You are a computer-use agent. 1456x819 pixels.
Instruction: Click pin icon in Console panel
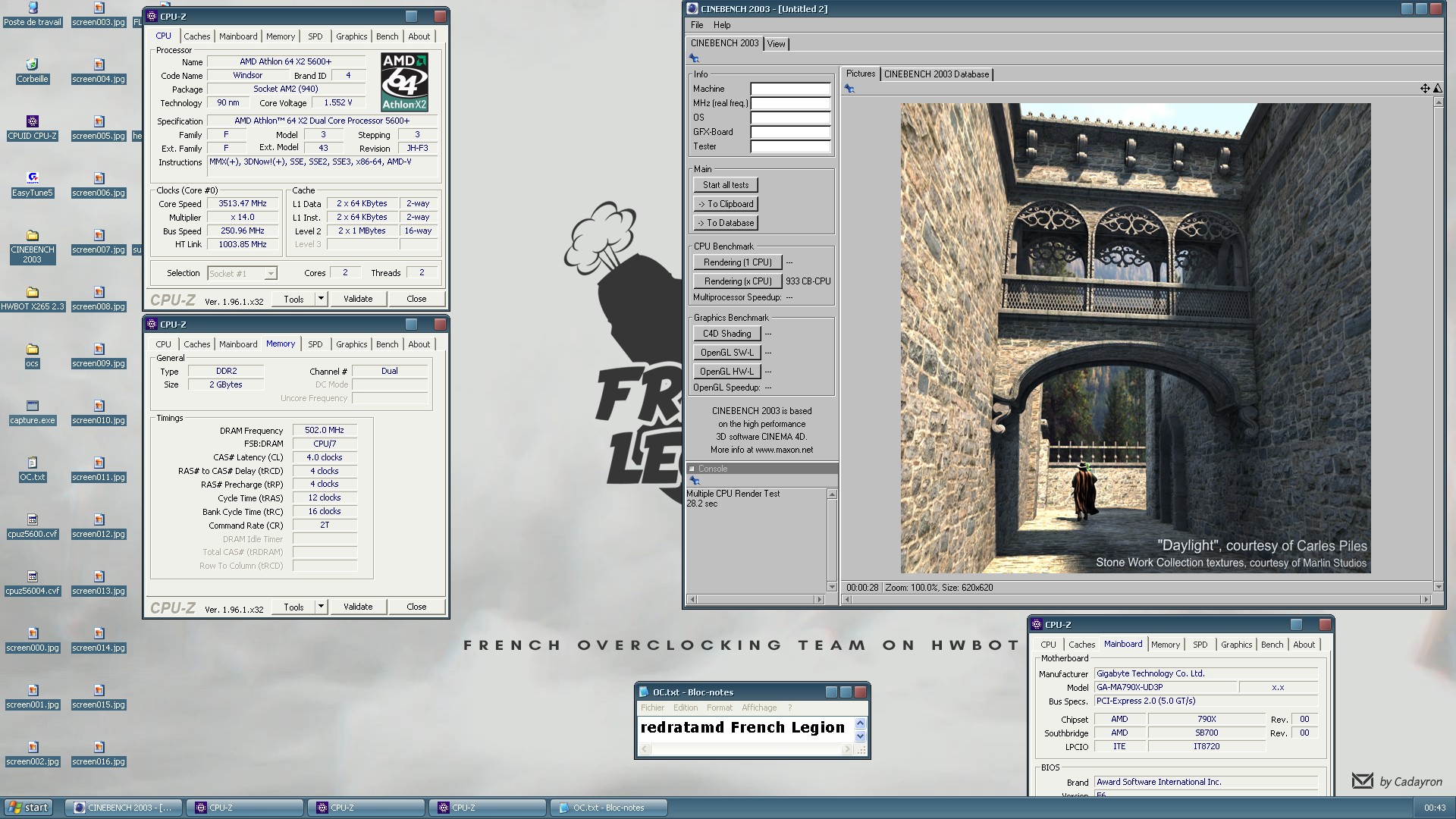(694, 481)
